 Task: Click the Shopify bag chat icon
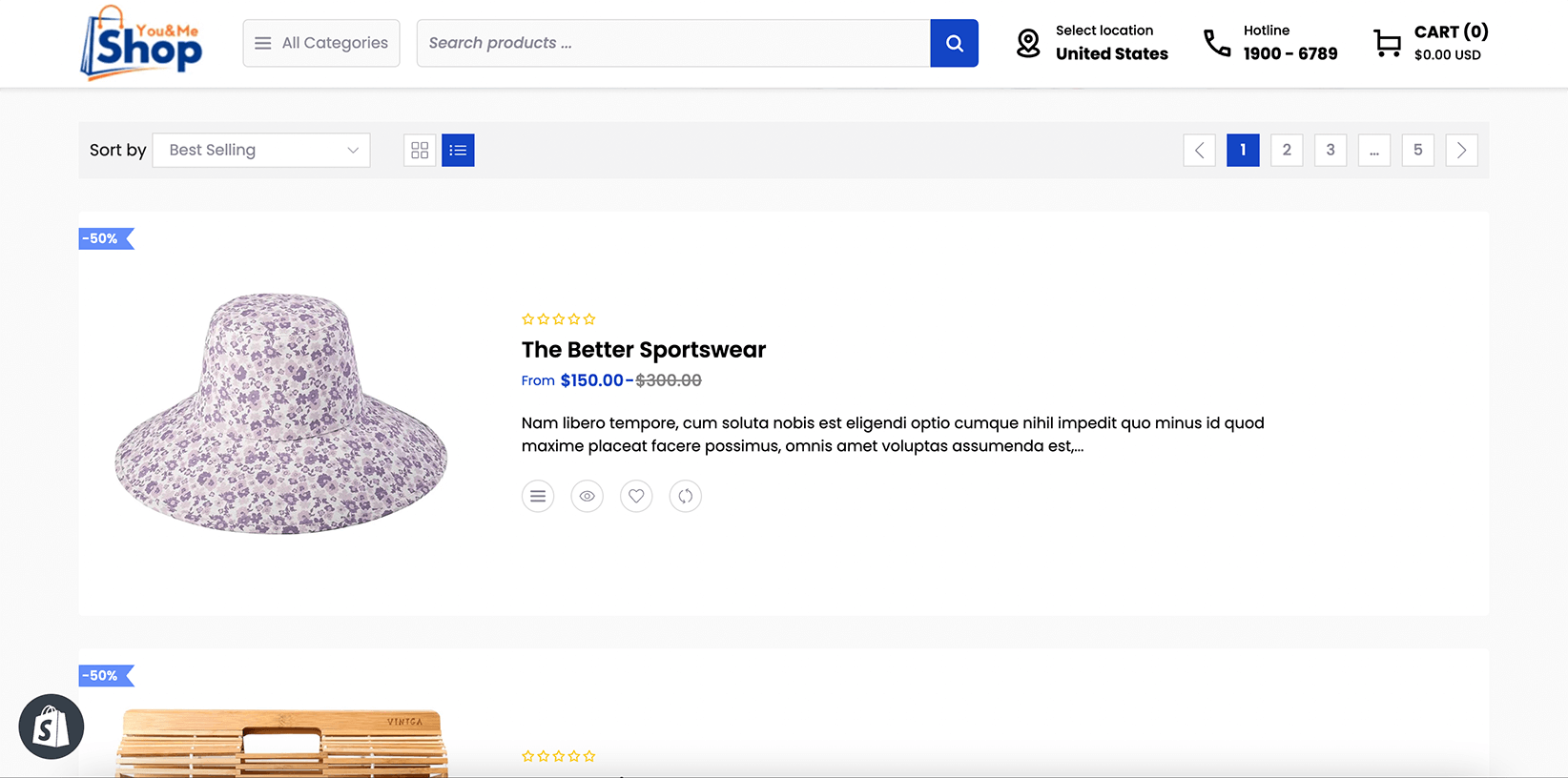click(52, 727)
